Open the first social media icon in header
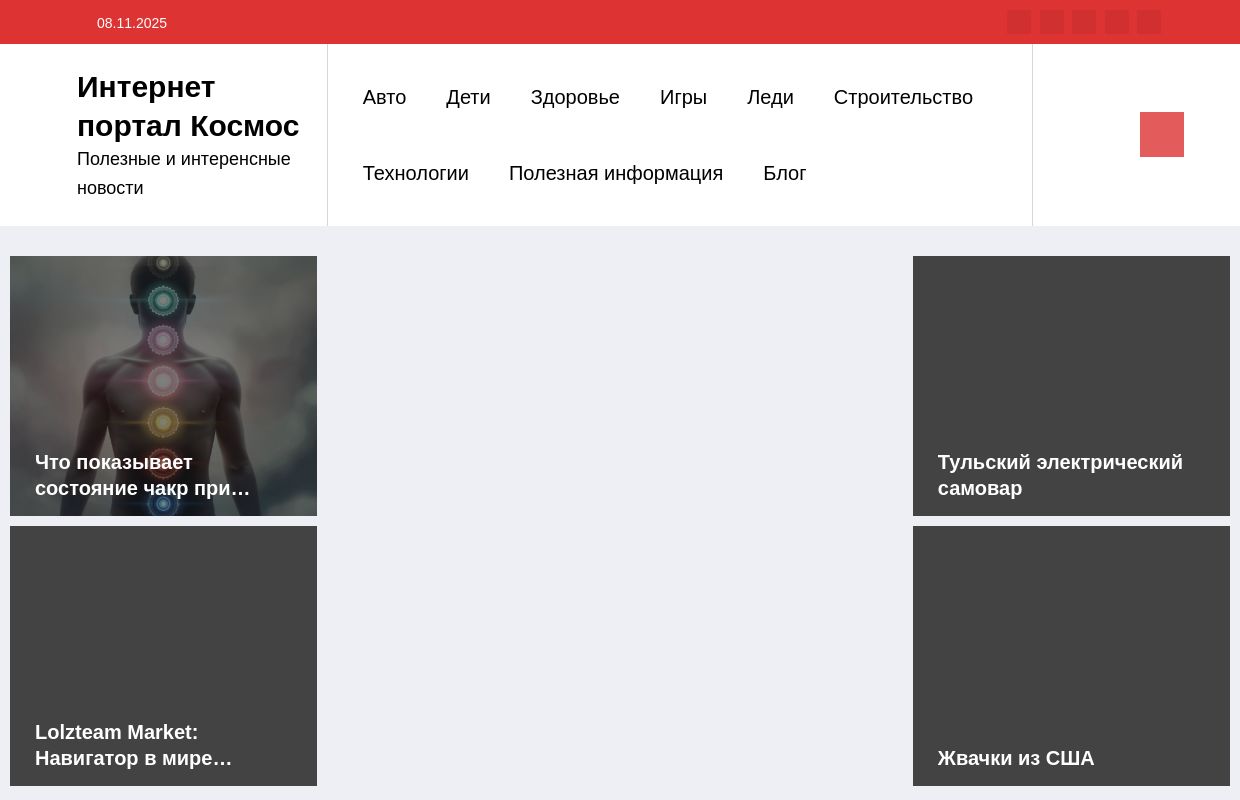Image resolution: width=1240 pixels, height=800 pixels. pyautogui.click(x=1019, y=22)
